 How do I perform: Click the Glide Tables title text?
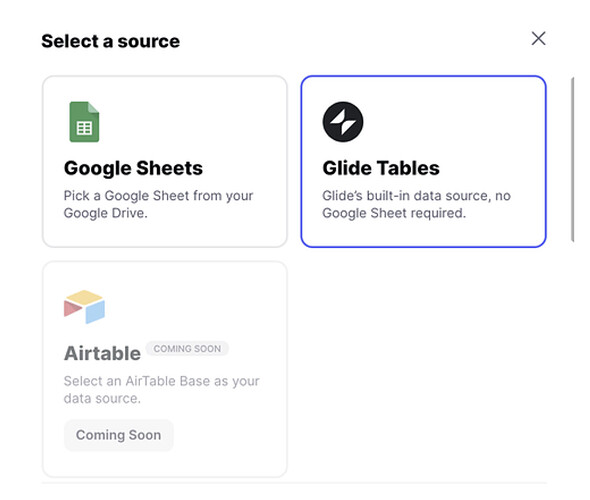381,168
